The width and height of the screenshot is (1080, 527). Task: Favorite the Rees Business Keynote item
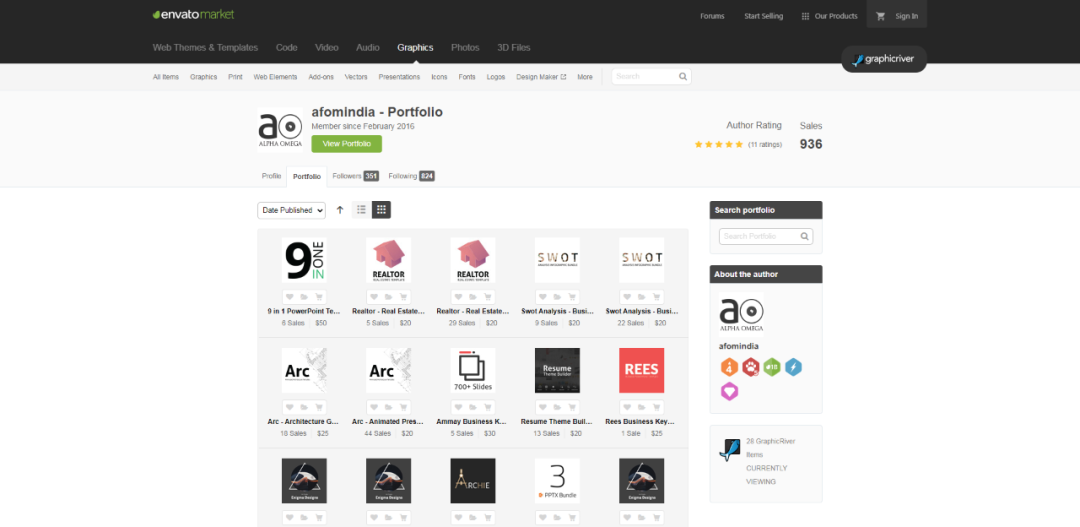point(627,407)
